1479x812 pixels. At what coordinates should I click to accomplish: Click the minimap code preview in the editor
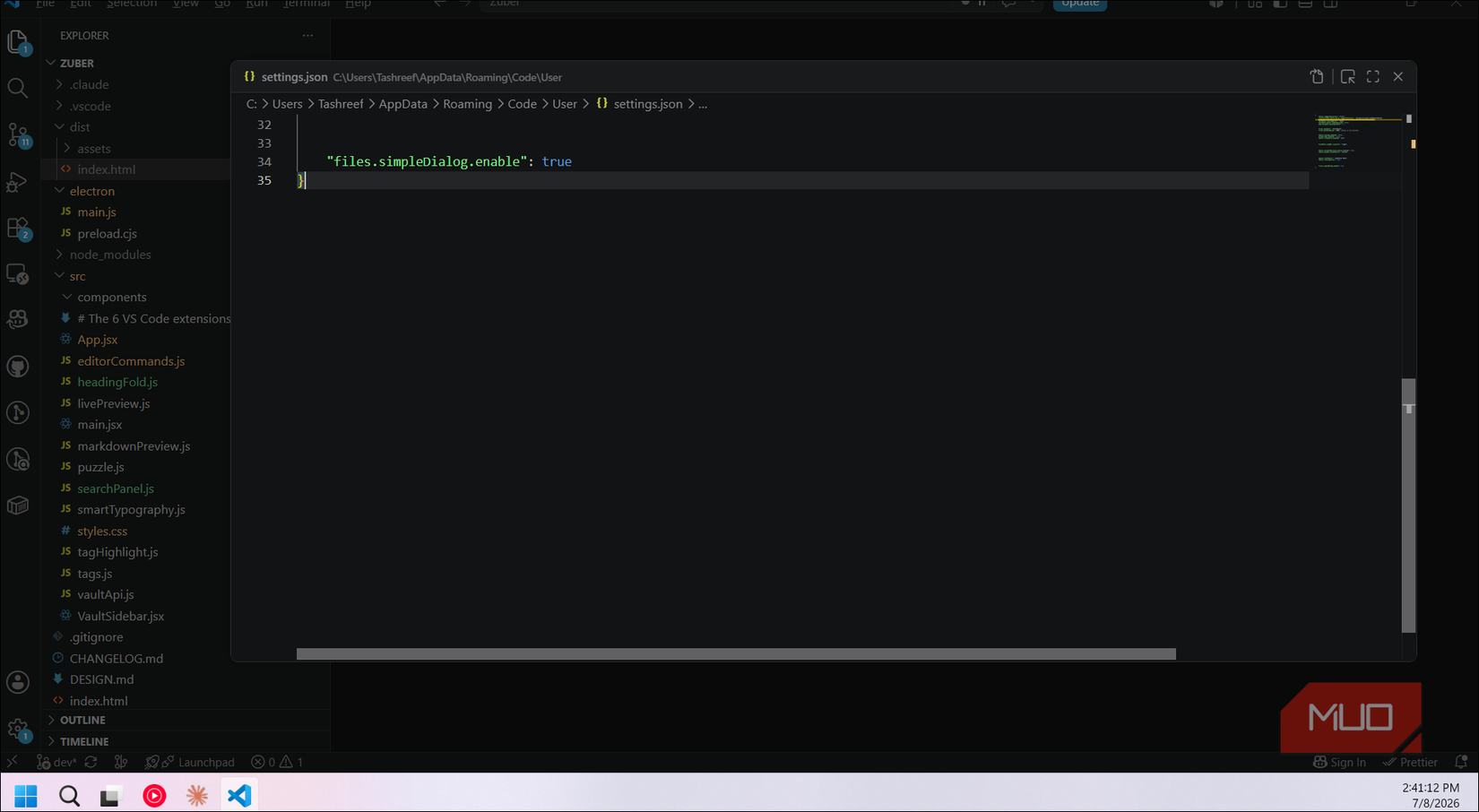[x=1356, y=142]
